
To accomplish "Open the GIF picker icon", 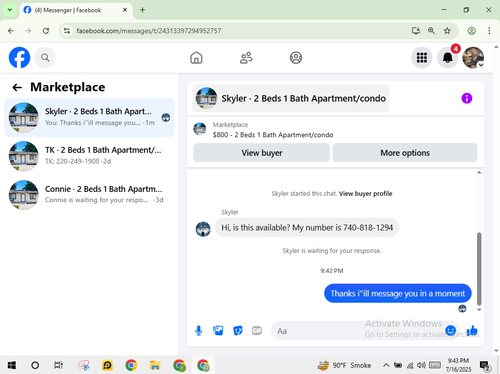I will coord(257,330).
